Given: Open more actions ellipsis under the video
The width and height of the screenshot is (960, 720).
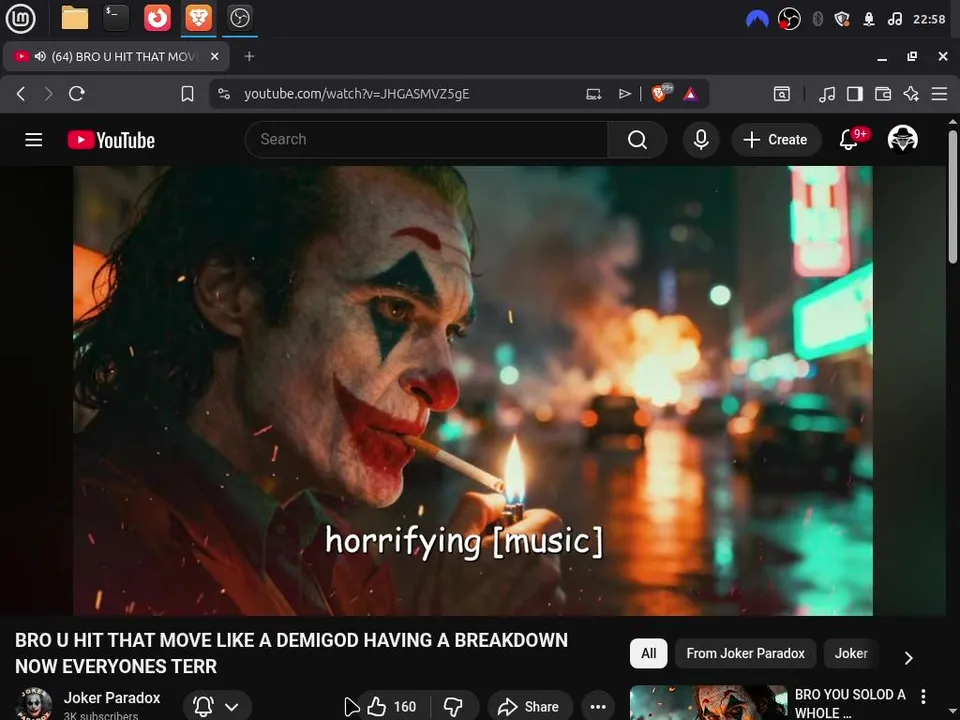Looking at the screenshot, I should [598, 707].
